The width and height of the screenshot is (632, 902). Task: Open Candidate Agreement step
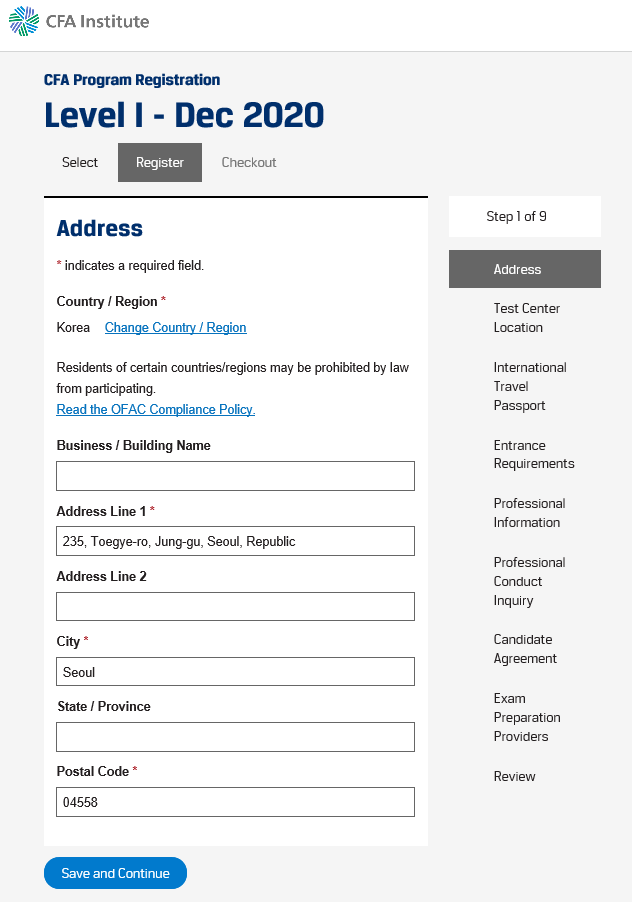[x=525, y=649]
